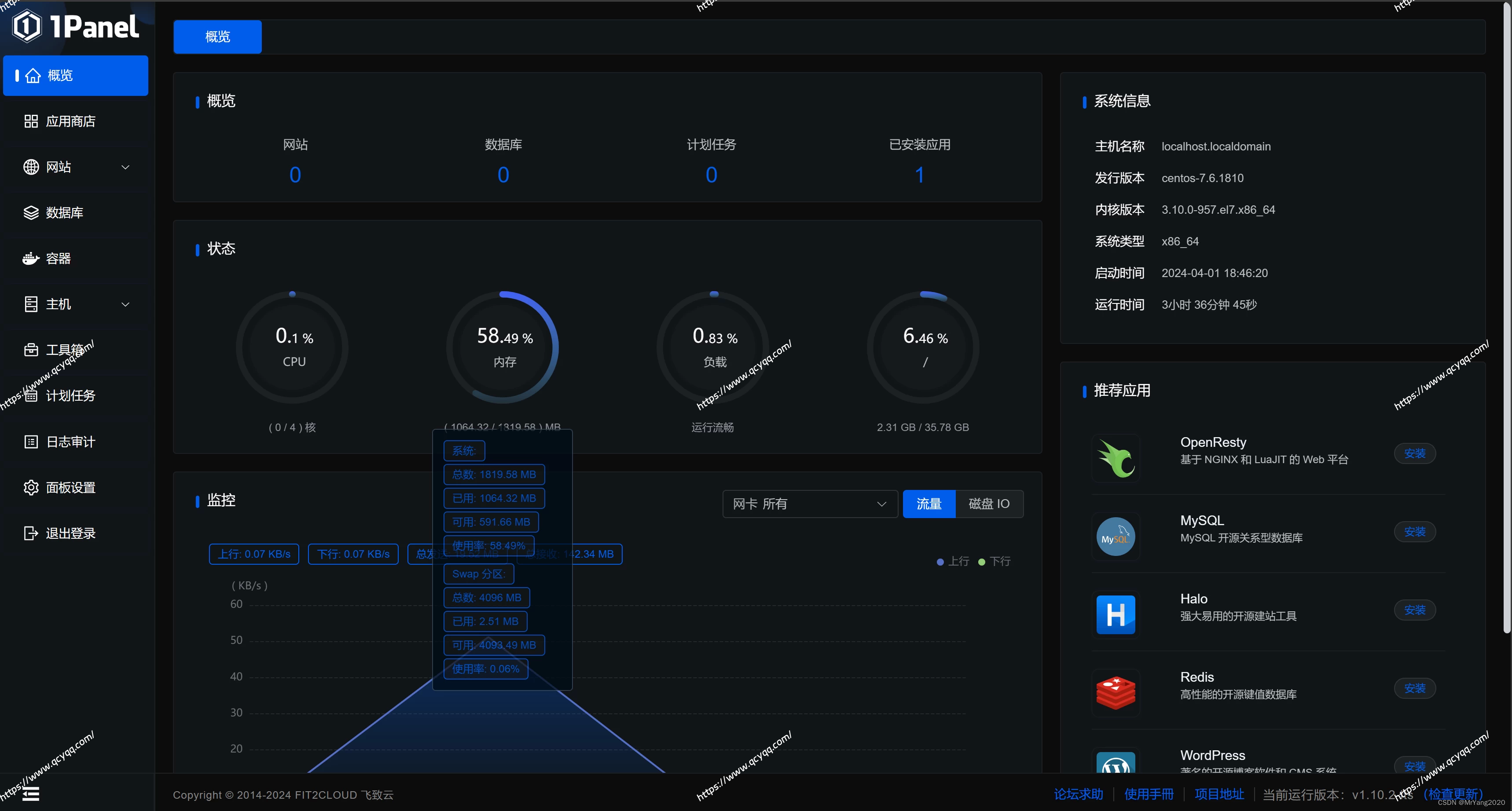
Task: Select the 流量 traffic toggle button
Action: tap(928, 504)
